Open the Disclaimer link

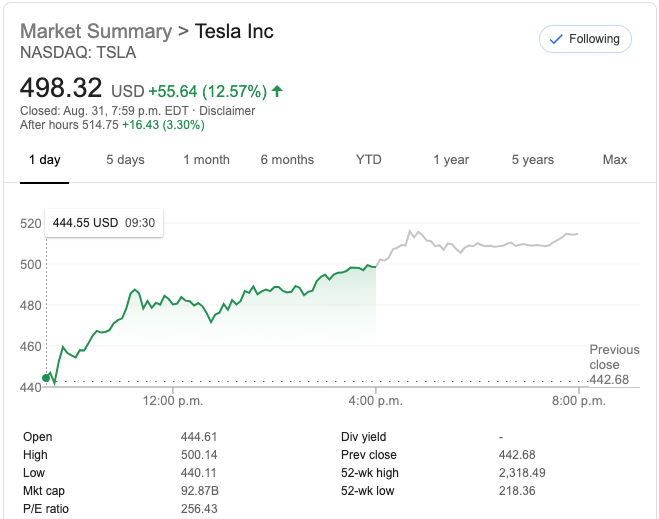[227, 111]
